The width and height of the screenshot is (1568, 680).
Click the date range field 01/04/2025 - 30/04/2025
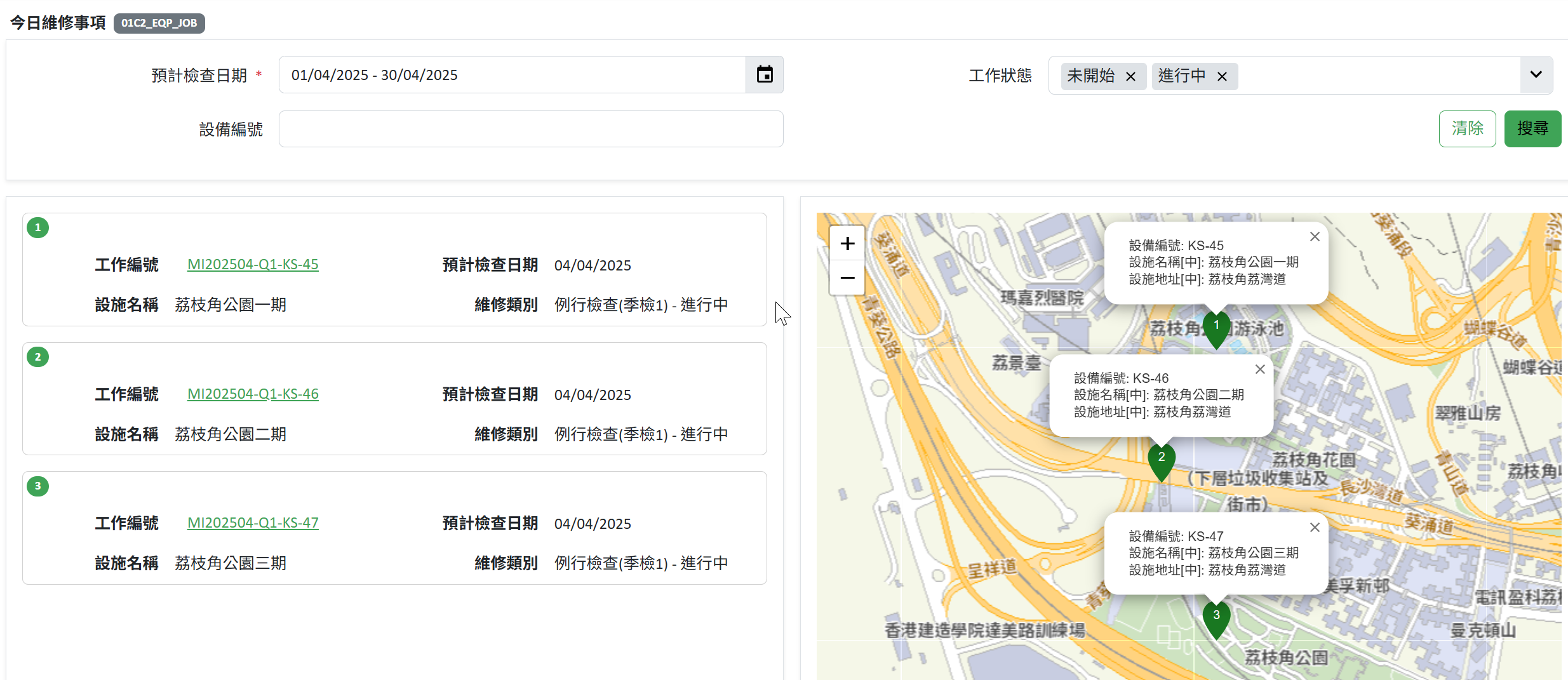point(512,75)
